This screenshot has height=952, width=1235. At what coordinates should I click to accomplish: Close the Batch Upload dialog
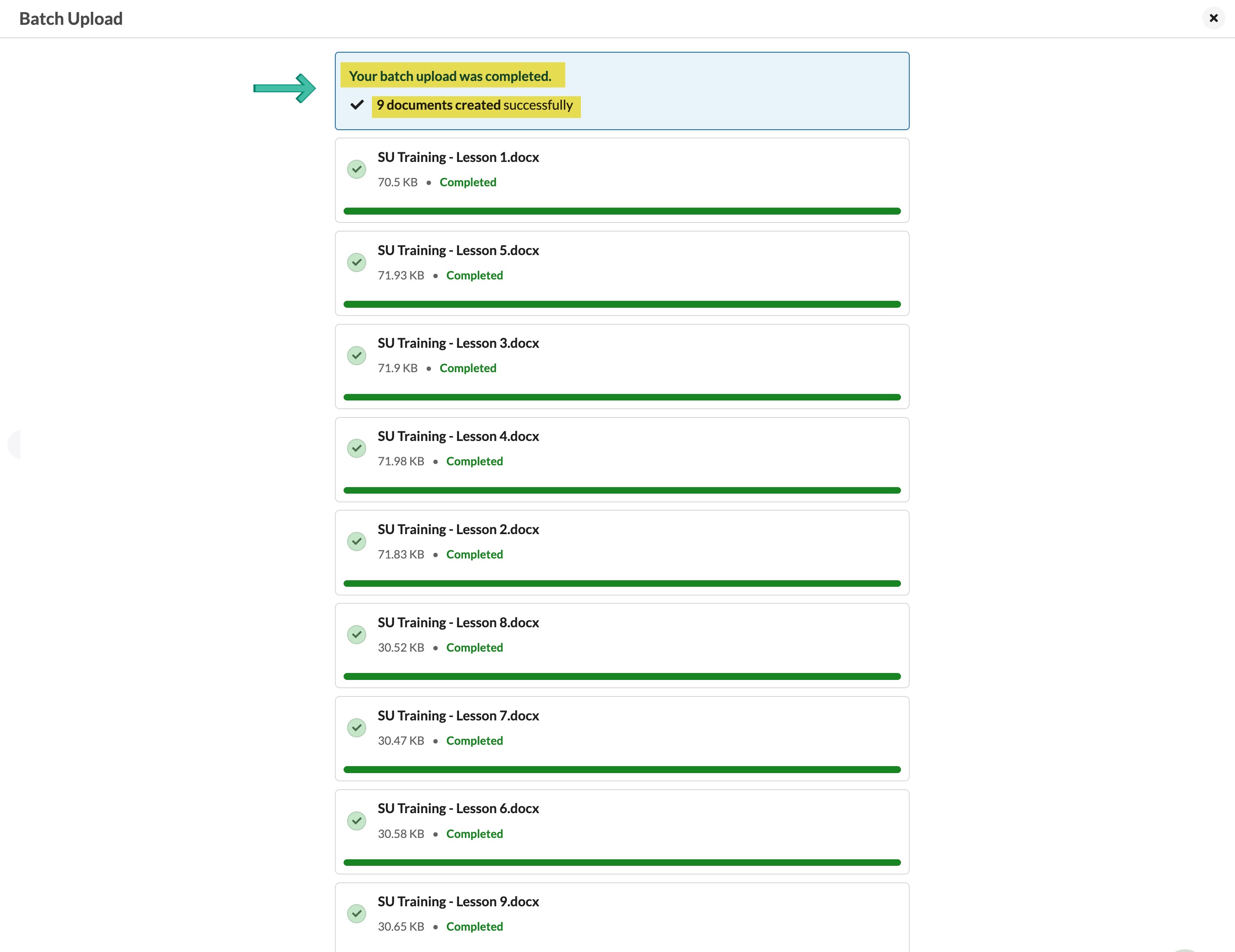pyautogui.click(x=1213, y=18)
